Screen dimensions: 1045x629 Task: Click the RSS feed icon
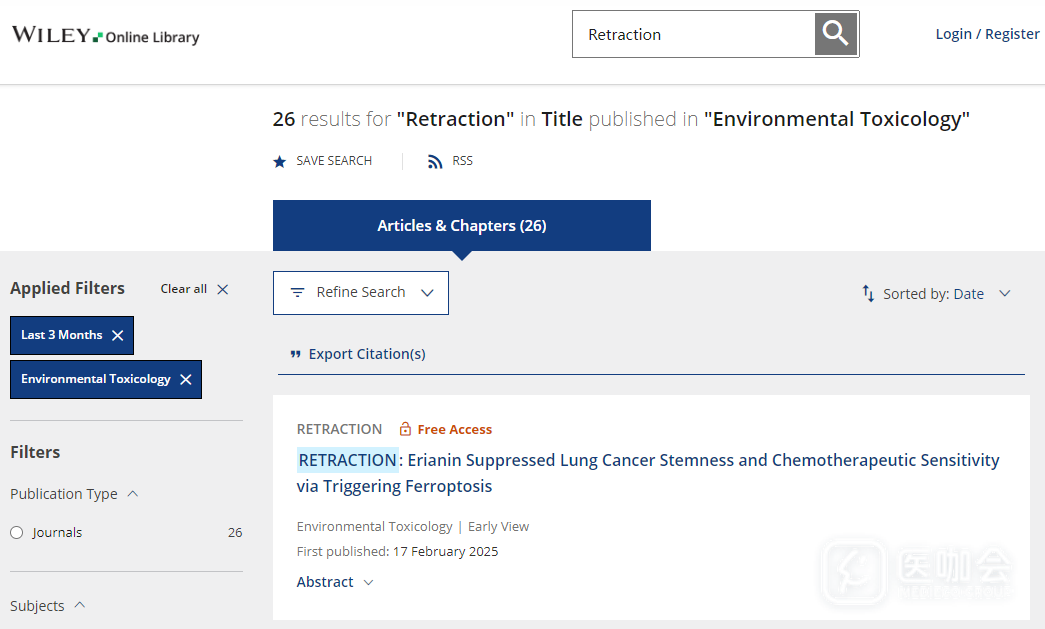[x=435, y=161]
